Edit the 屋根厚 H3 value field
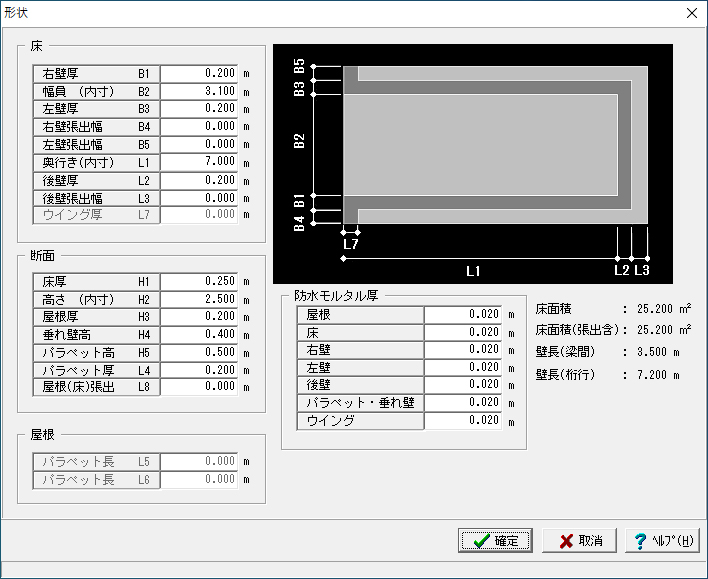 [x=199, y=317]
